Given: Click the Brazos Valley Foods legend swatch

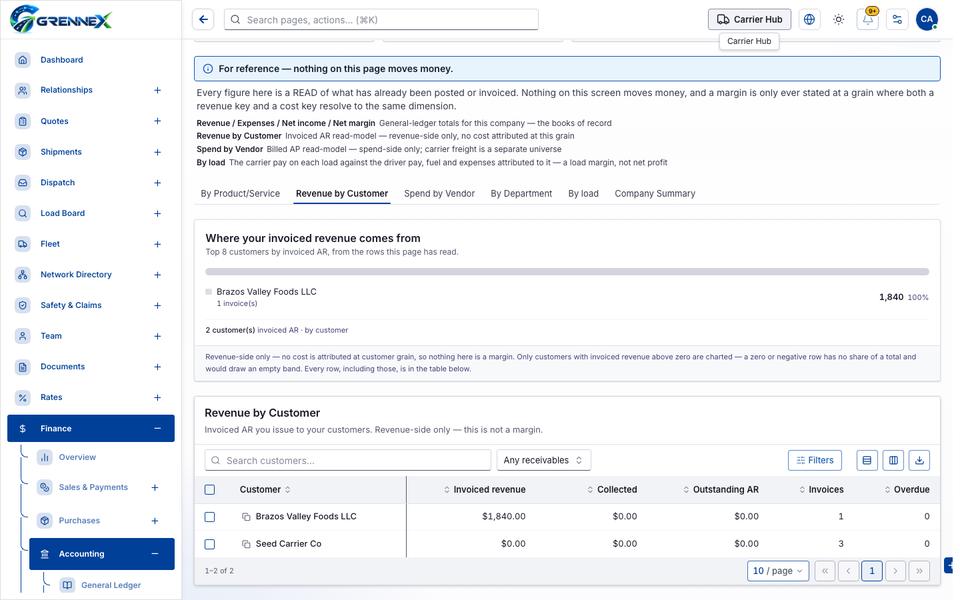Looking at the screenshot, I should 209,292.
